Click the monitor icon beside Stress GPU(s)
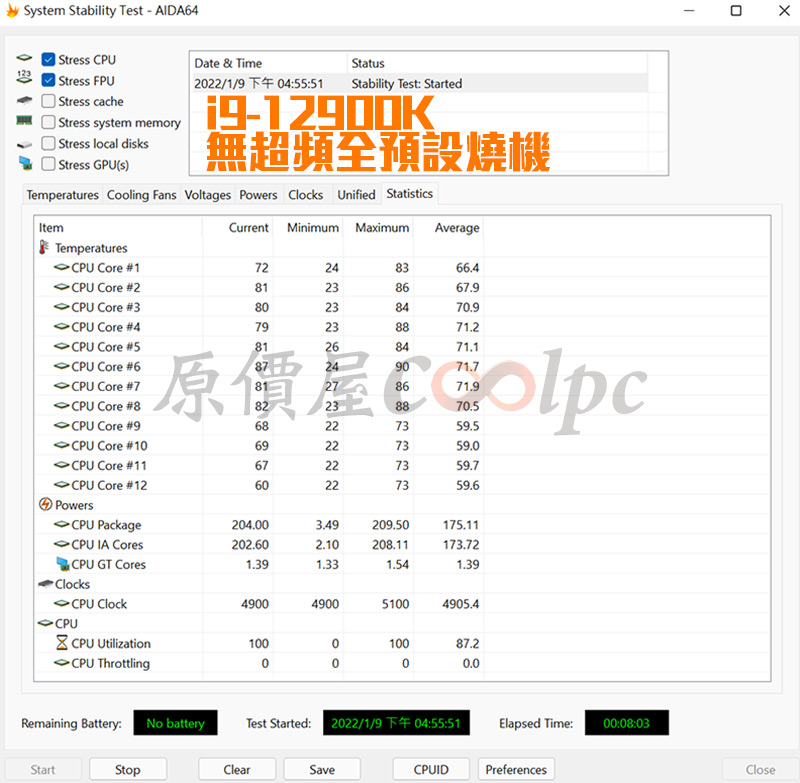 pyautogui.click(x=25, y=163)
